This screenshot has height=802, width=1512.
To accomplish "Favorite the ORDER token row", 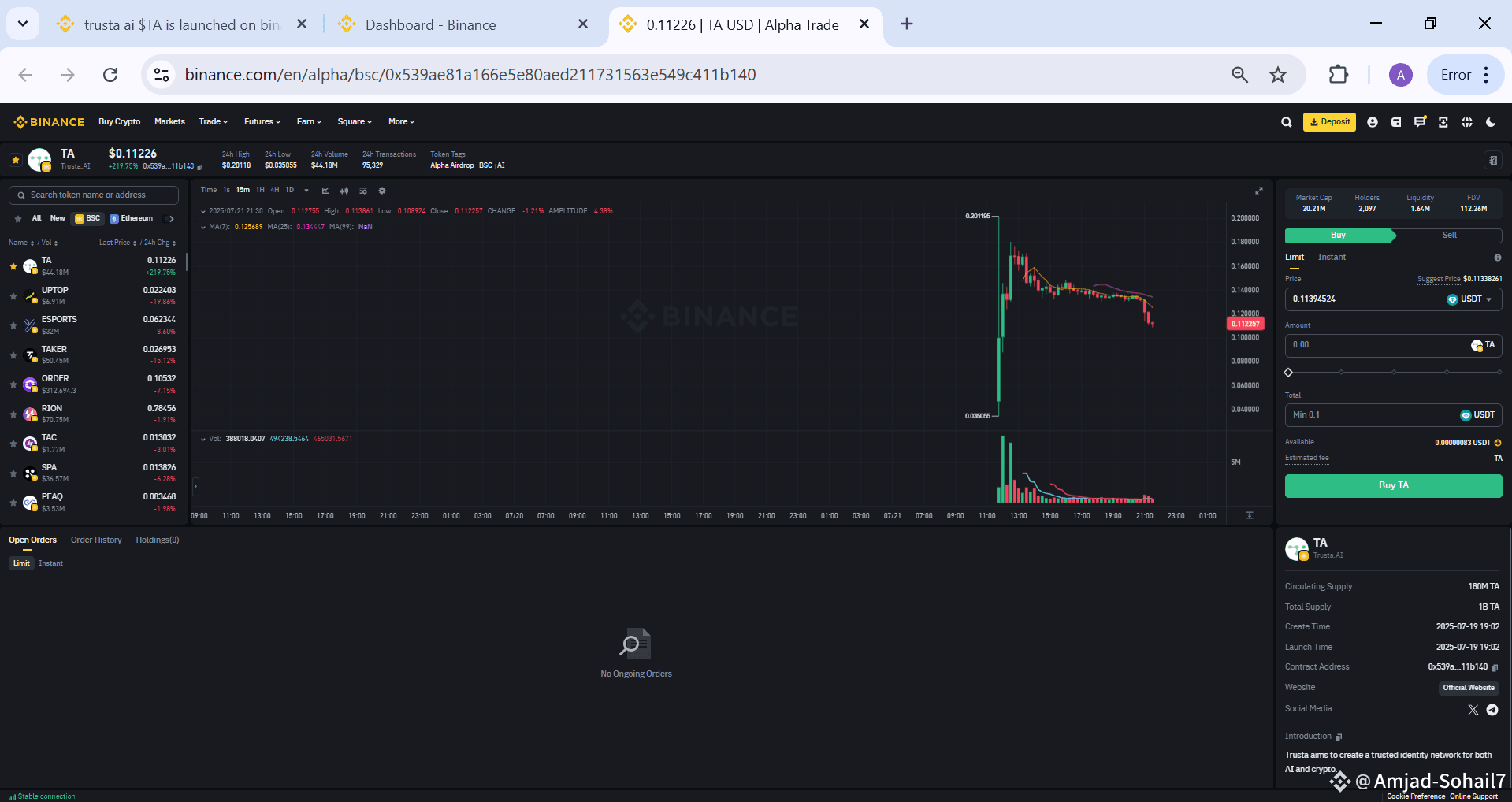I will pyautogui.click(x=13, y=384).
